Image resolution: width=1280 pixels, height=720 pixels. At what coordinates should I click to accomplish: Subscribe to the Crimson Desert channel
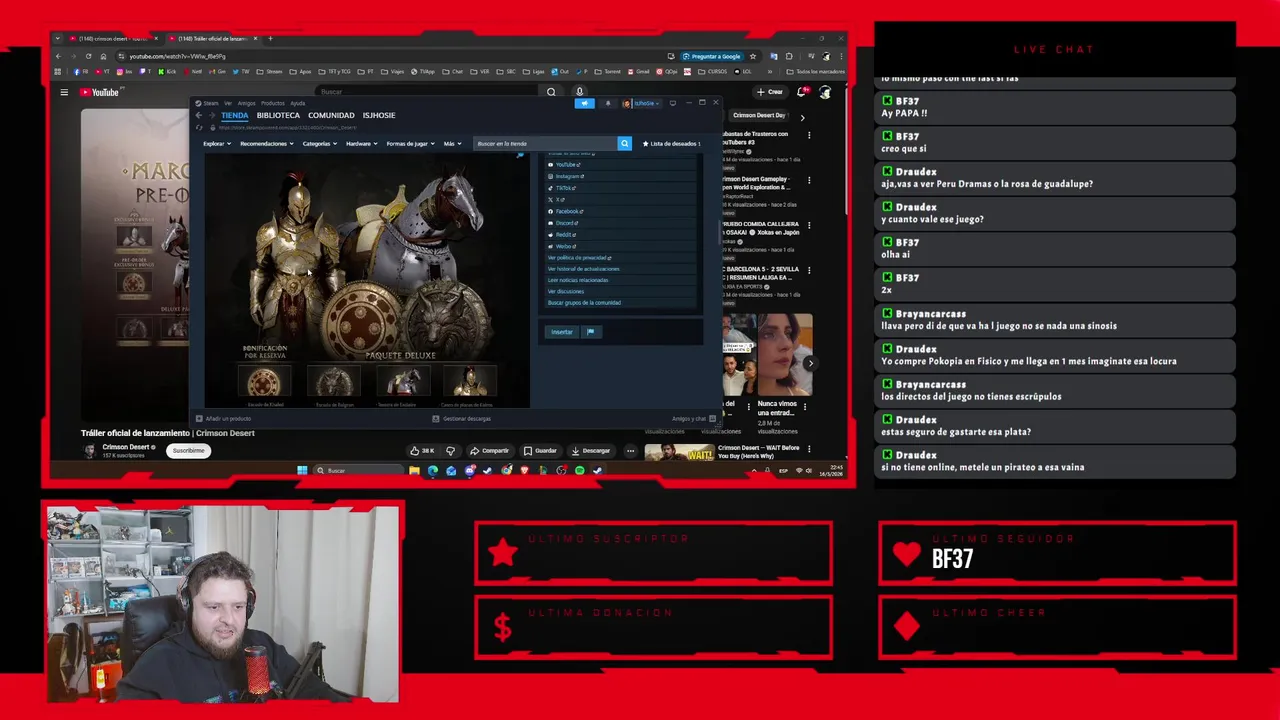(188, 450)
